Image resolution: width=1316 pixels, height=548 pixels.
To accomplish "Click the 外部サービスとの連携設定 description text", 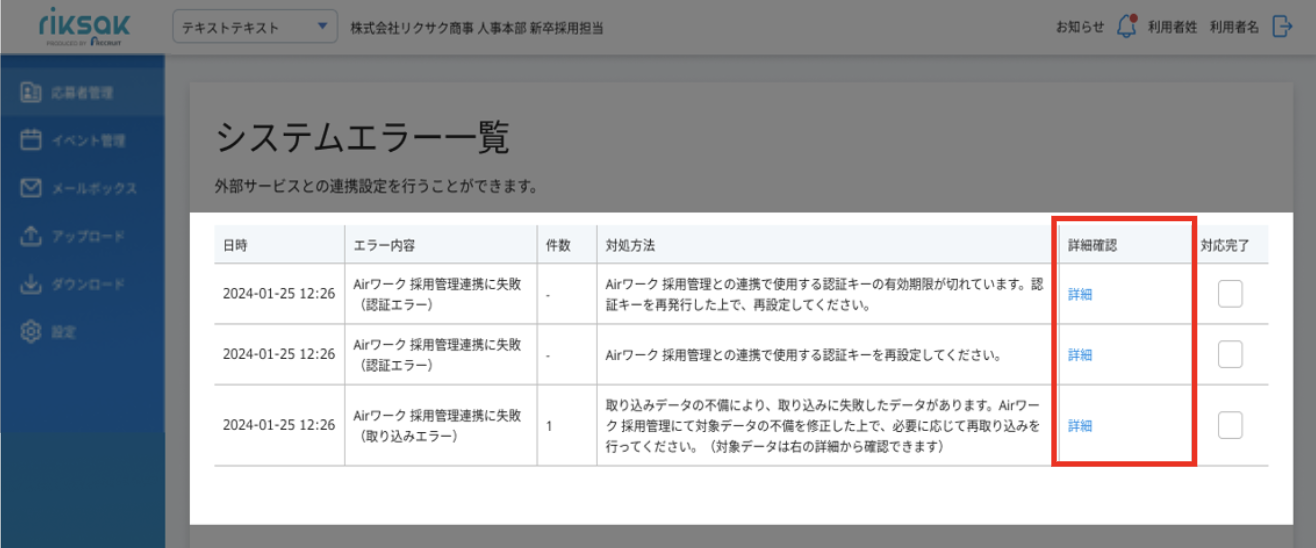I will pyautogui.click(x=377, y=186).
